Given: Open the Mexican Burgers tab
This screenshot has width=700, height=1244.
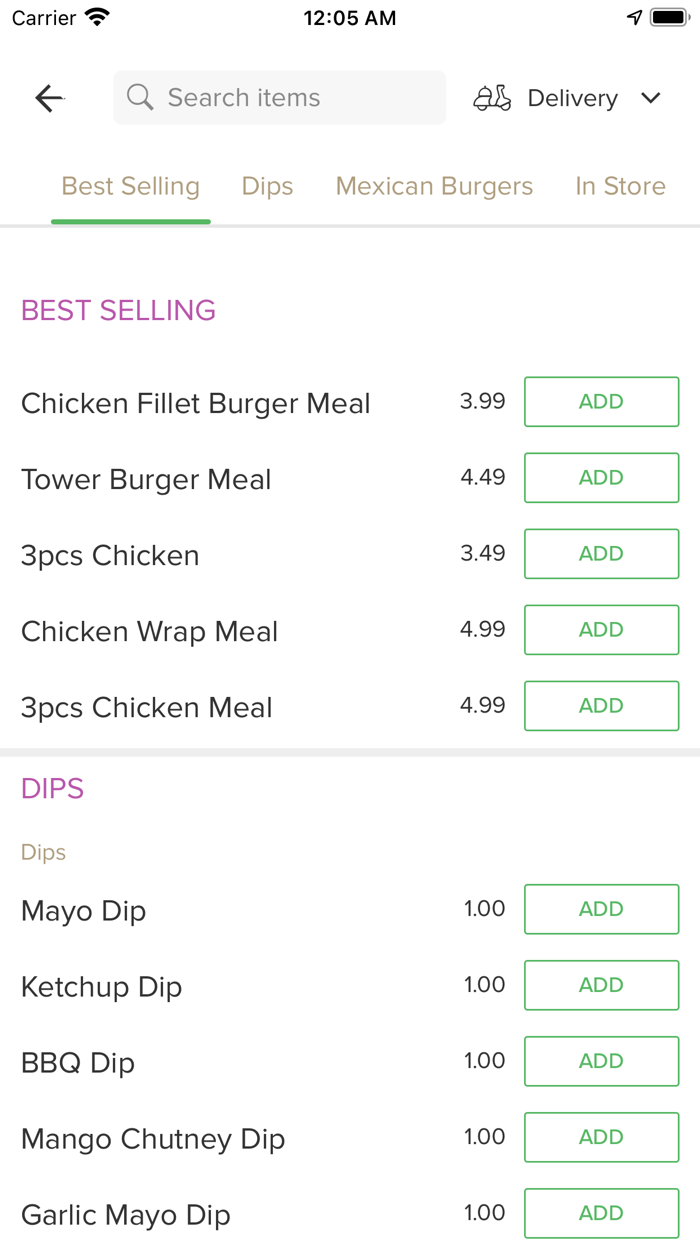Looking at the screenshot, I should coord(434,186).
